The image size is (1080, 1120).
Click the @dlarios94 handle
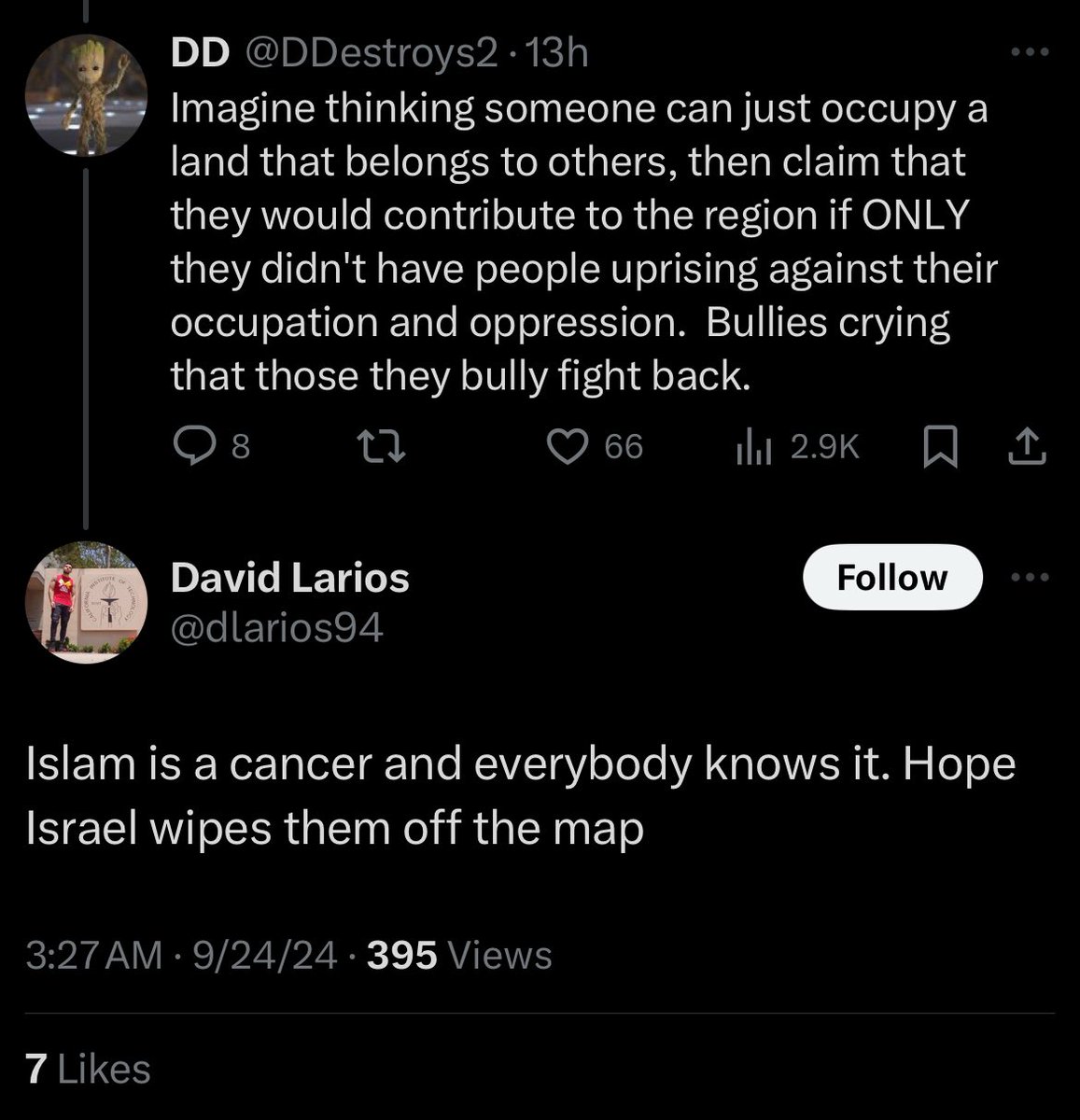[x=276, y=628]
